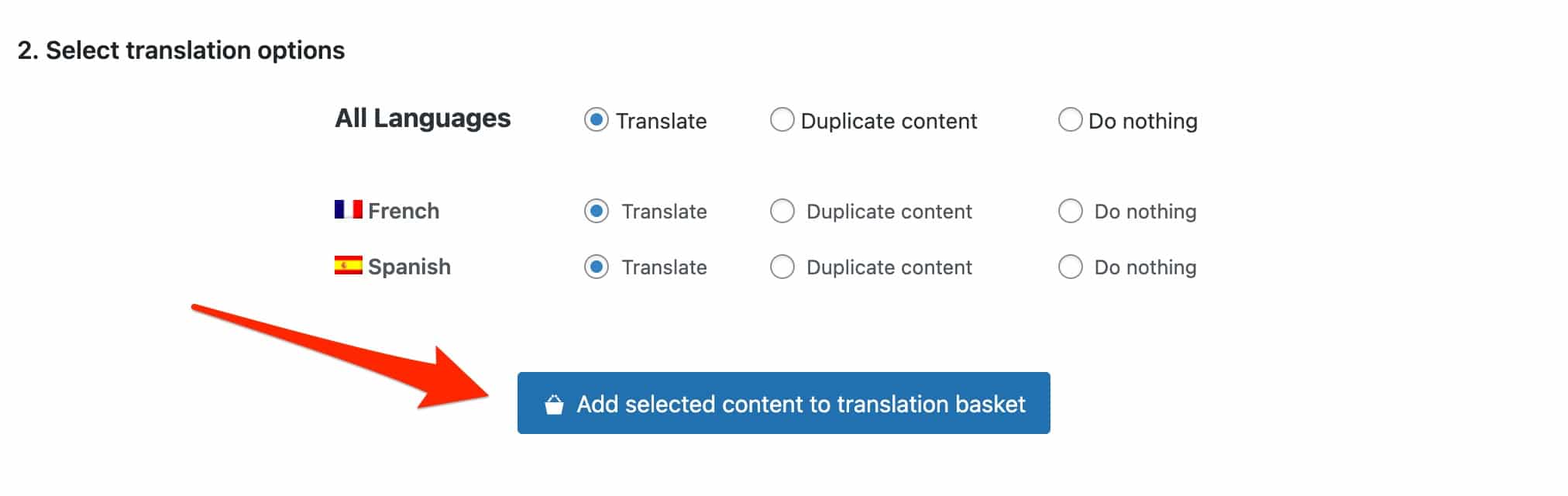Click the French language label

(x=403, y=209)
